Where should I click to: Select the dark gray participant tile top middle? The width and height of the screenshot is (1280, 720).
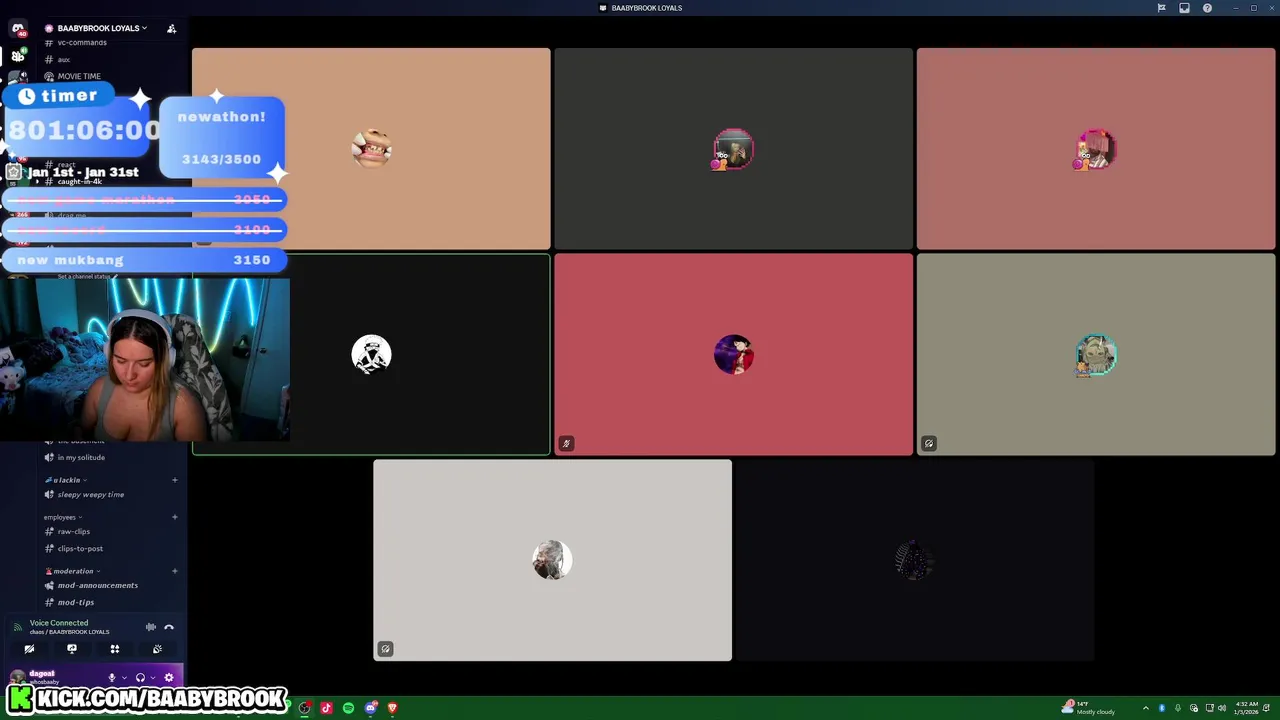click(x=733, y=148)
